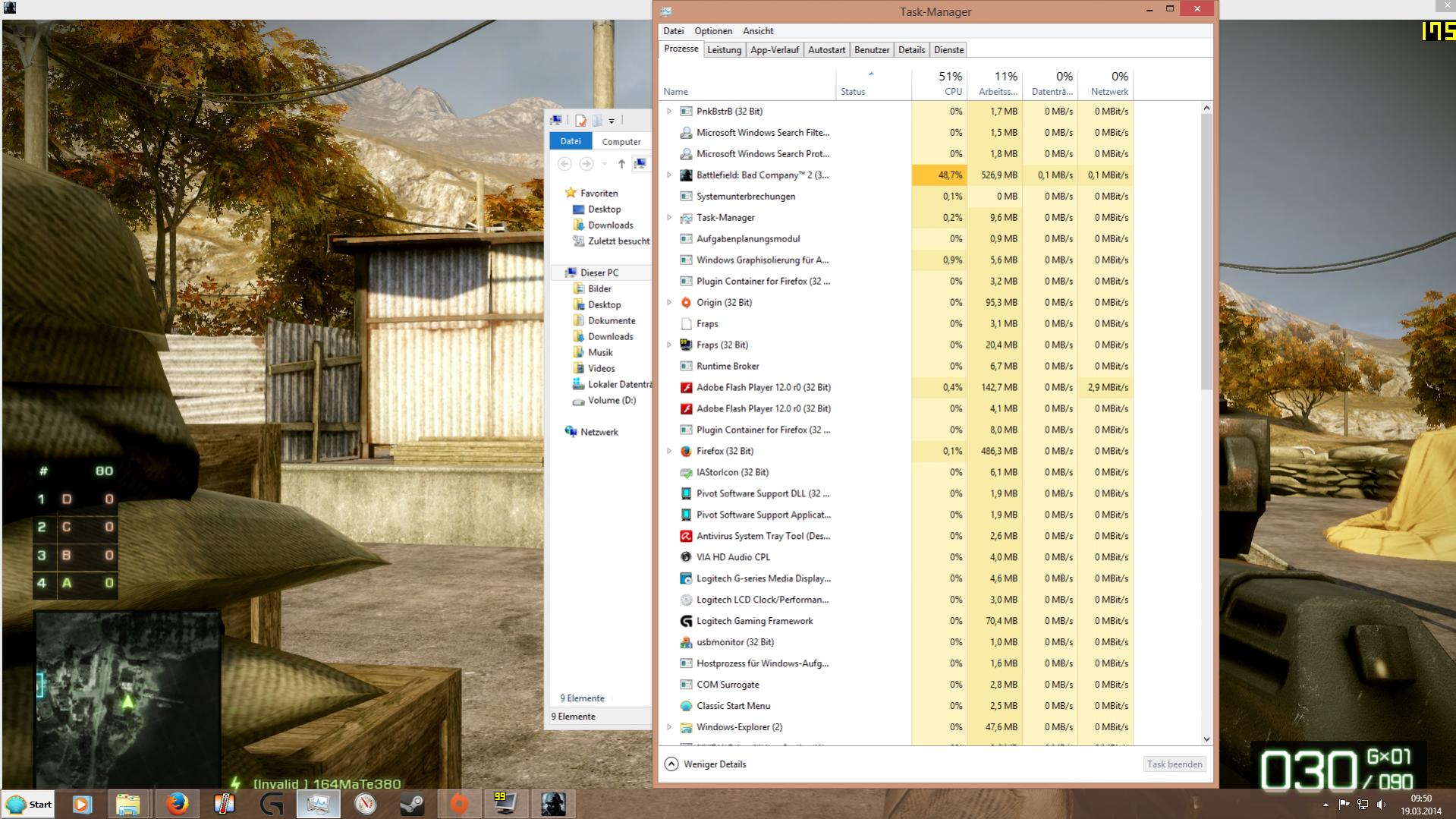Open the Computer tab in Explorer window
Image resolution: width=1456 pixels, height=819 pixels.
point(621,141)
